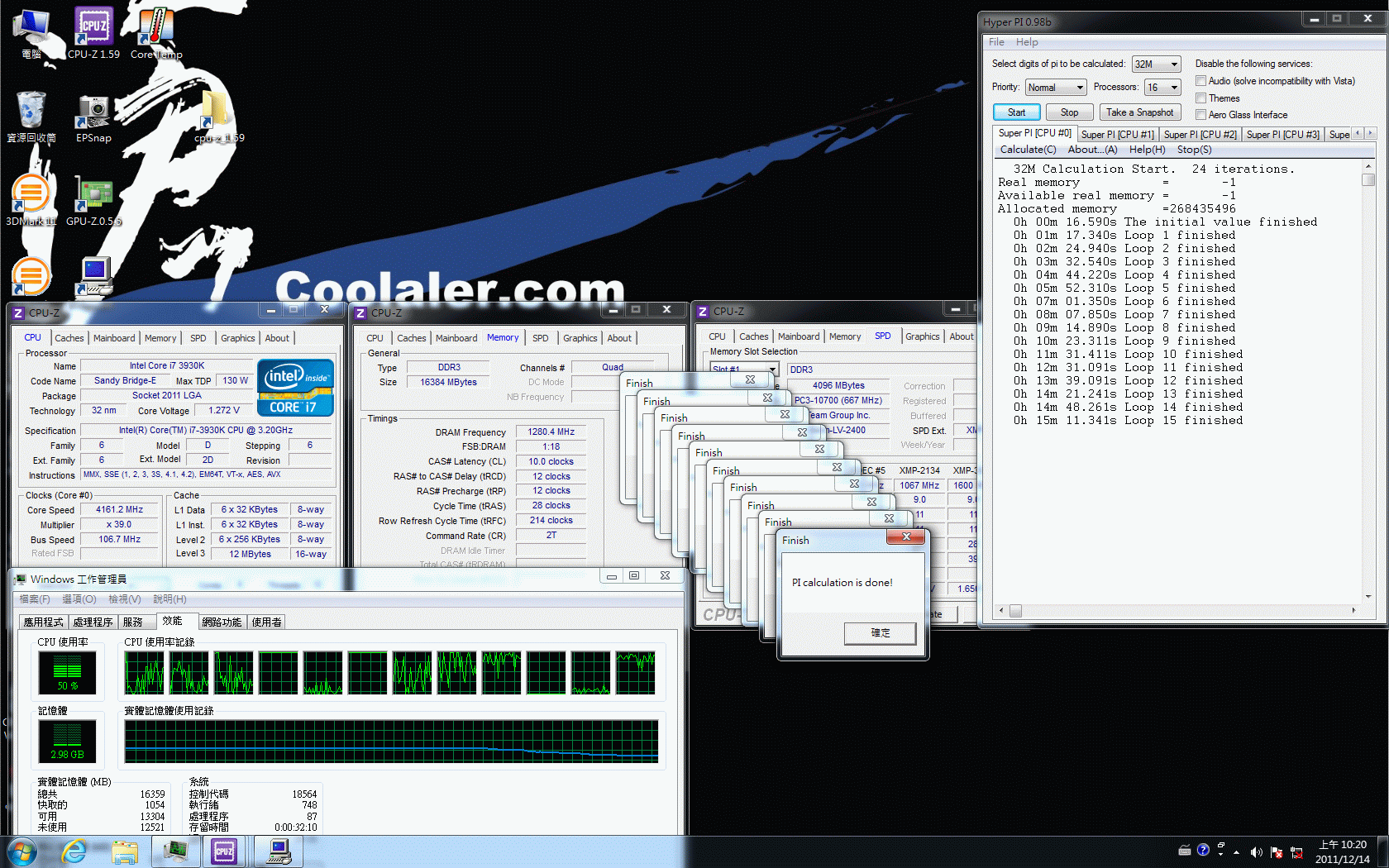Open Caches tab in left CPU-Z window
Screen dimensions: 1389x868
[69, 338]
